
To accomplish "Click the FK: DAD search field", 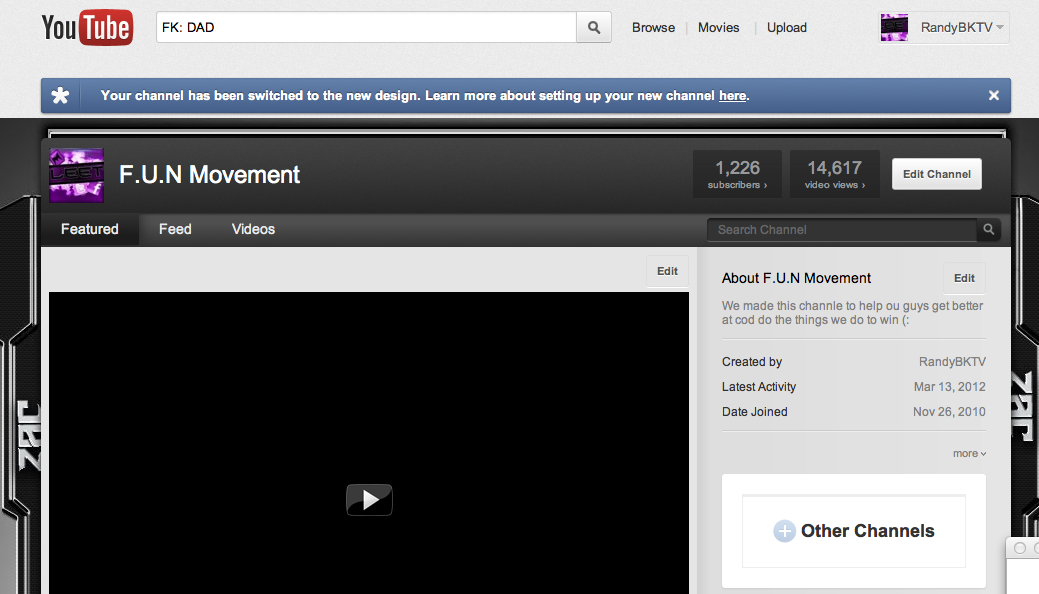I will click(x=366, y=27).
